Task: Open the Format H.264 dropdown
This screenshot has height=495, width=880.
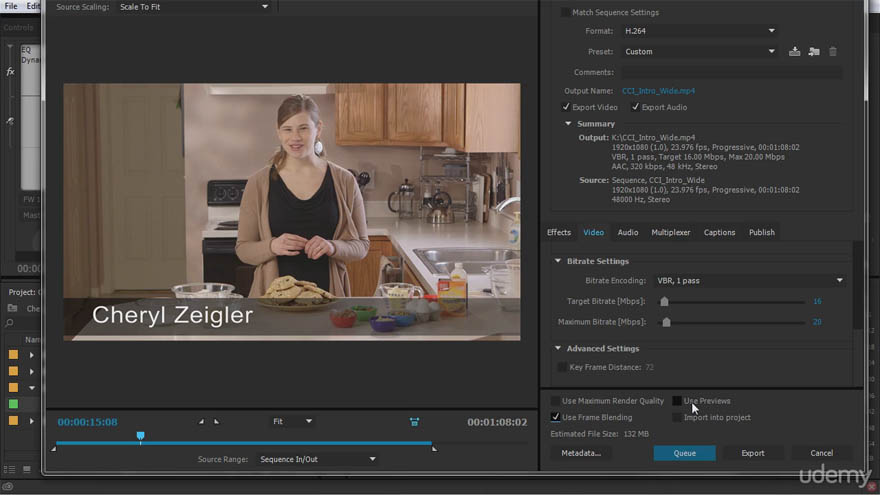Action: click(700, 31)
